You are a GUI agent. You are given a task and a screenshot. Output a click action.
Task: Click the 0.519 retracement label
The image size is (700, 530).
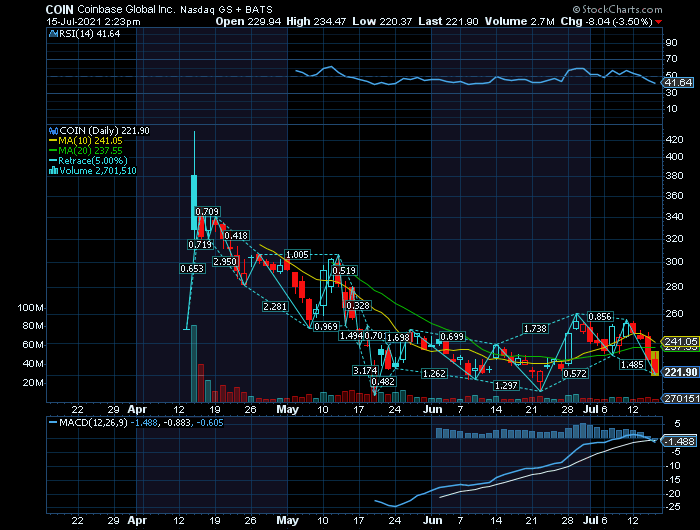[x=344, y=270]
